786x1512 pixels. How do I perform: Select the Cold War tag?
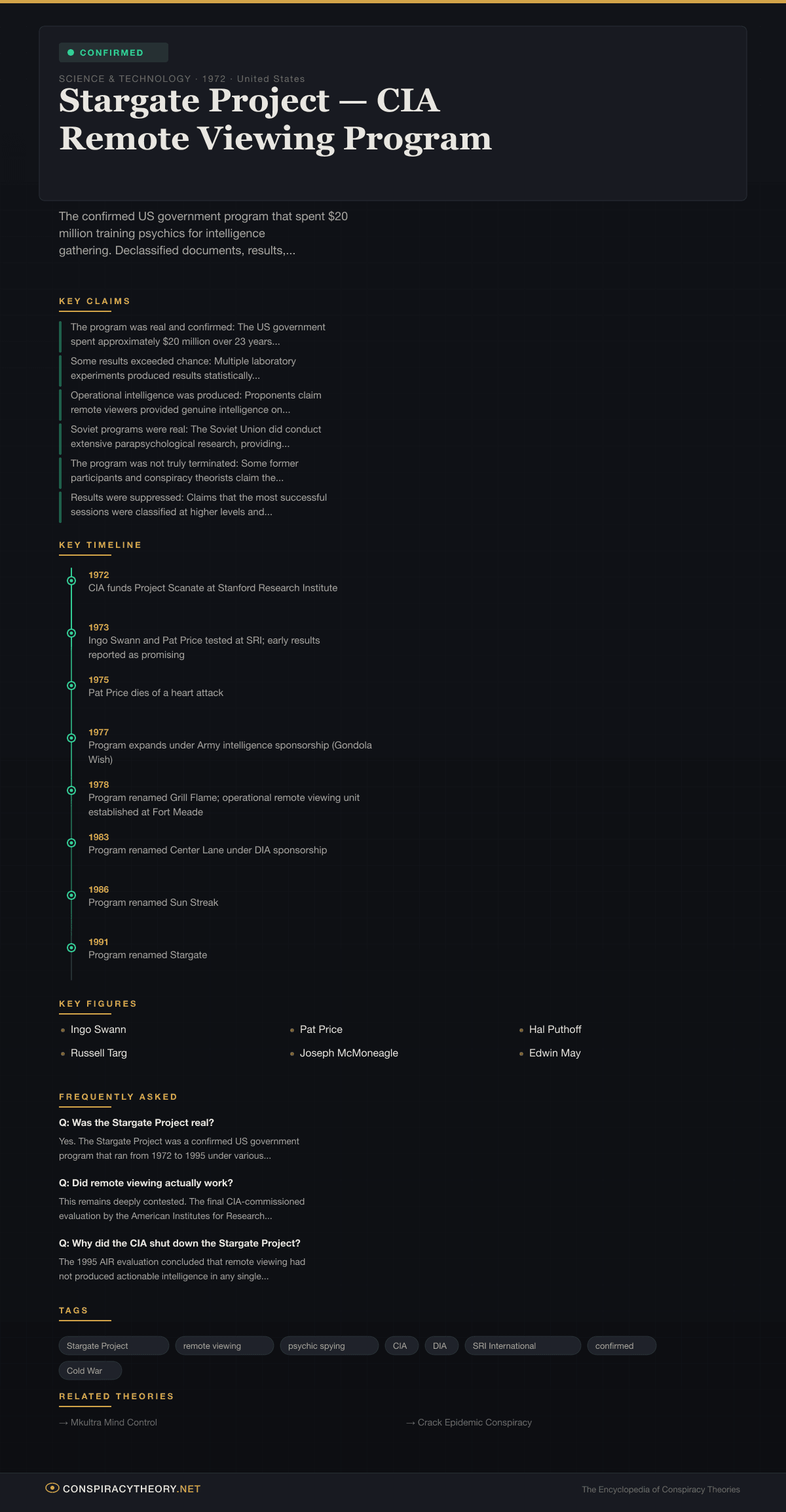coord(90,1370)
